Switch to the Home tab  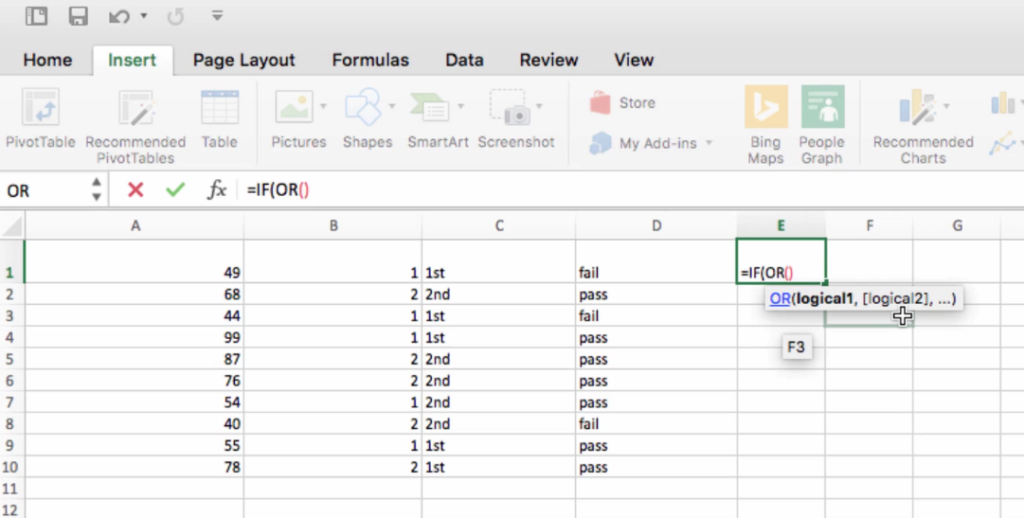tap(48, 60)
